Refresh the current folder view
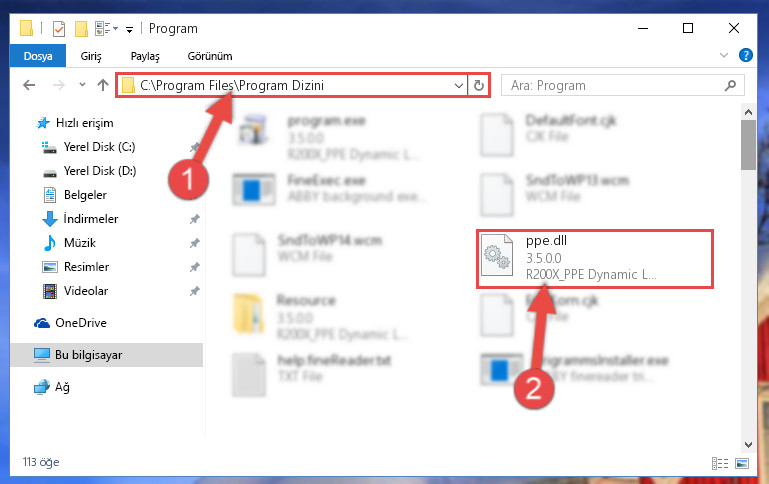Screen dimensions: 769x484 point(479,85)
